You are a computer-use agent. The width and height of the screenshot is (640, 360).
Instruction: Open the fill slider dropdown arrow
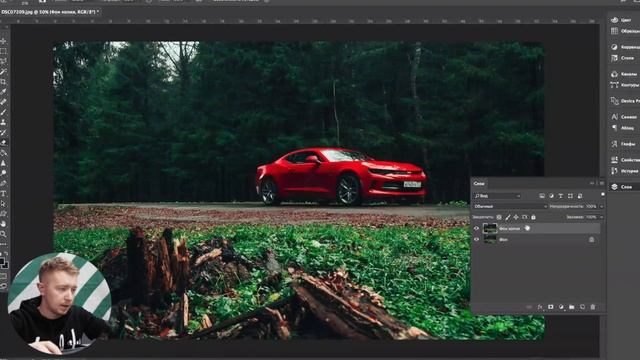(602, 217)
